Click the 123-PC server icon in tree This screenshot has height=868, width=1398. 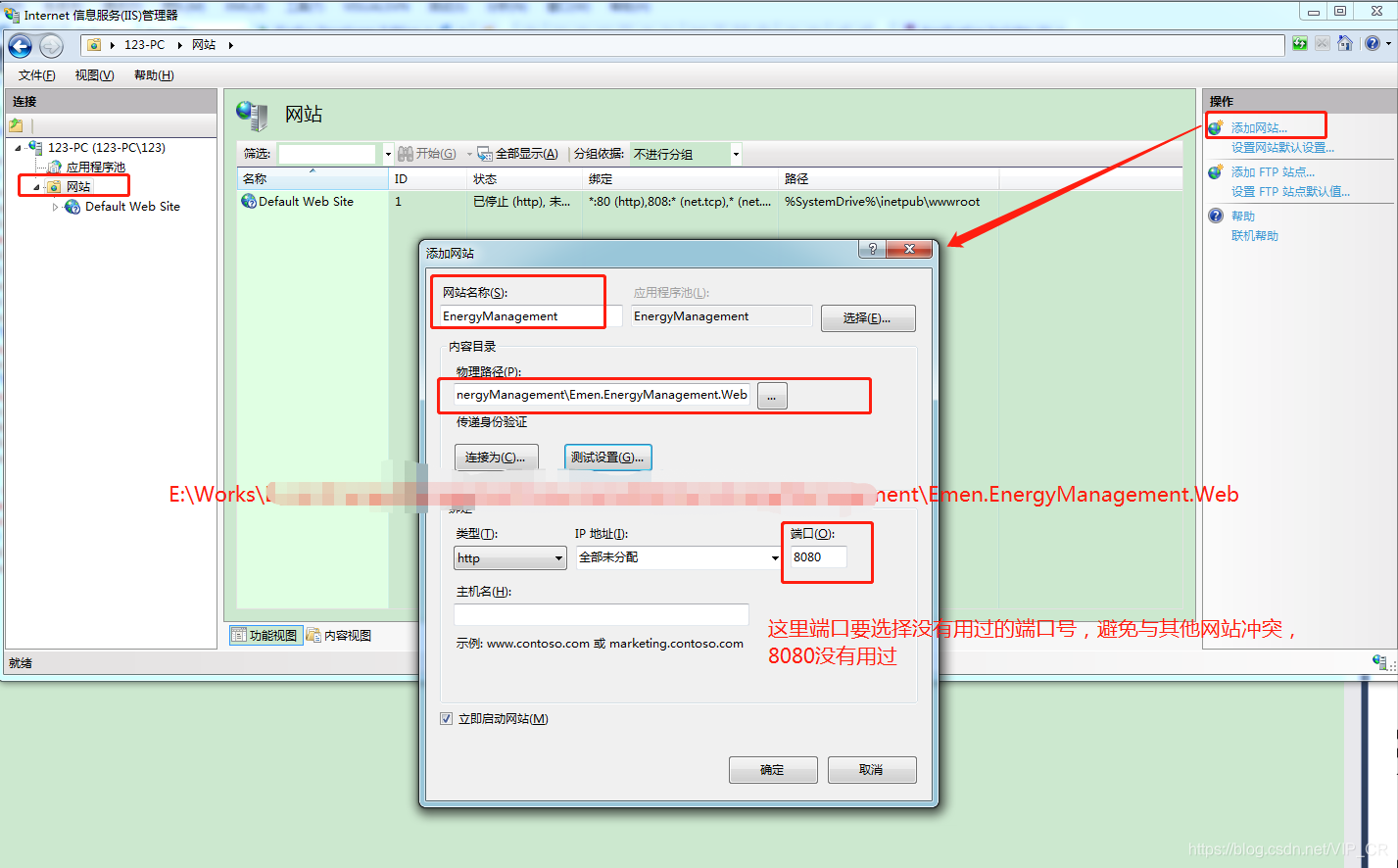pyautogui.click(x=35, y=148)
